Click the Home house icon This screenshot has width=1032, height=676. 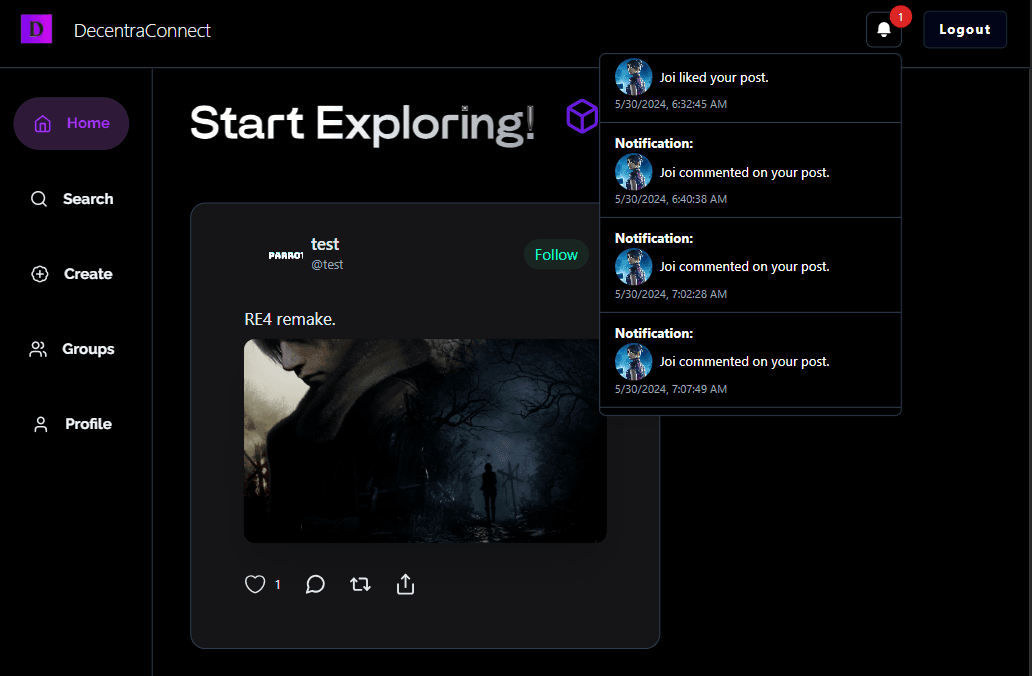[x=42, y=123]
